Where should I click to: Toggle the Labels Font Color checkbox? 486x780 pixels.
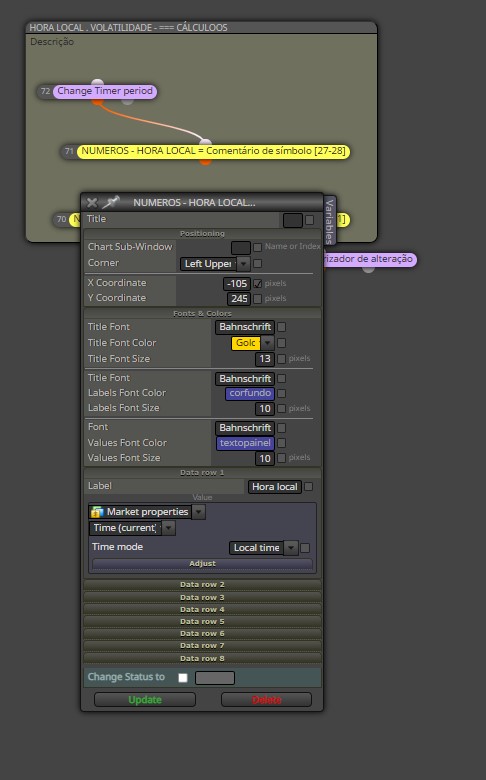282,393
